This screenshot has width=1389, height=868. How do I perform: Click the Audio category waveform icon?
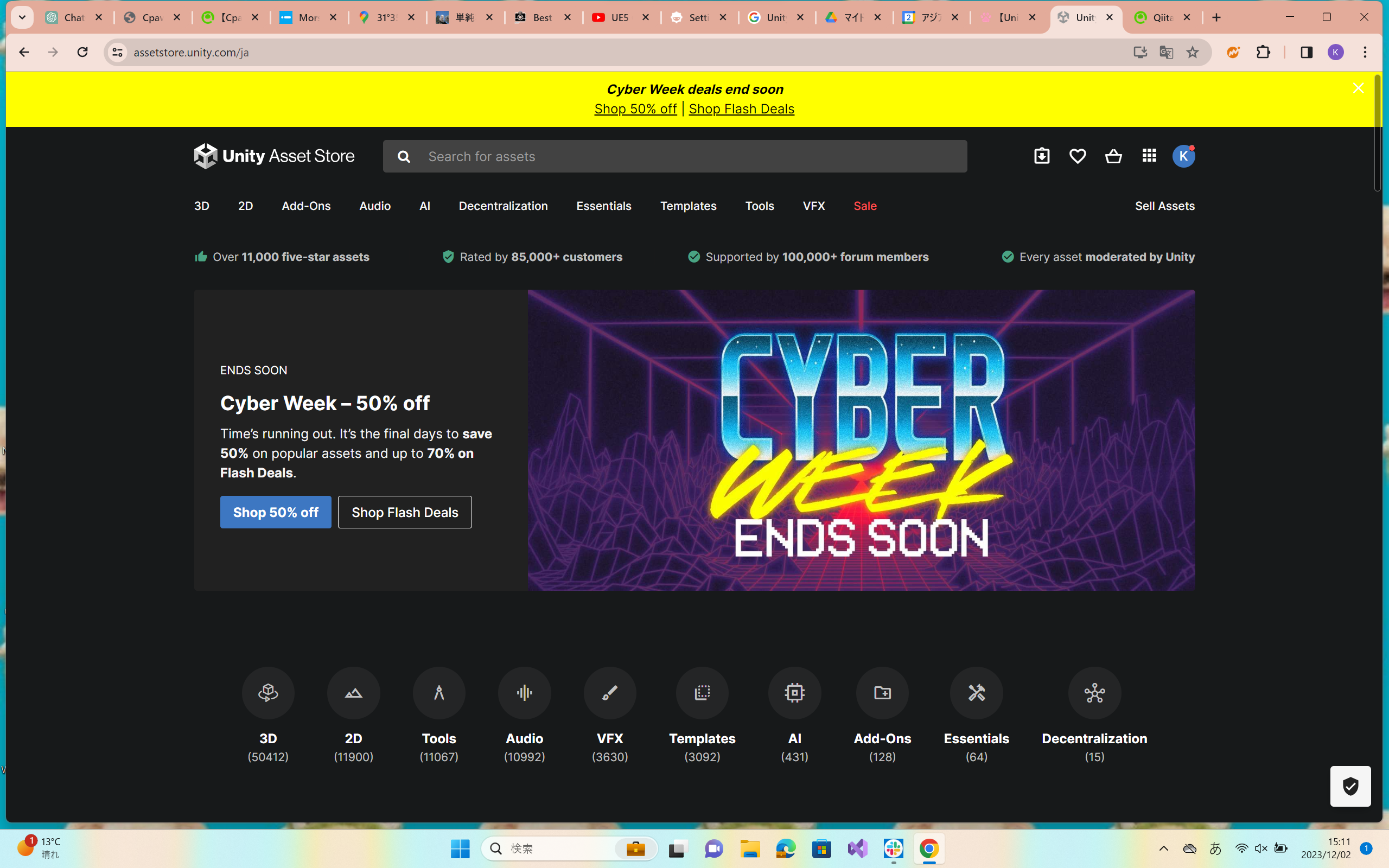[x=524, y=693]
